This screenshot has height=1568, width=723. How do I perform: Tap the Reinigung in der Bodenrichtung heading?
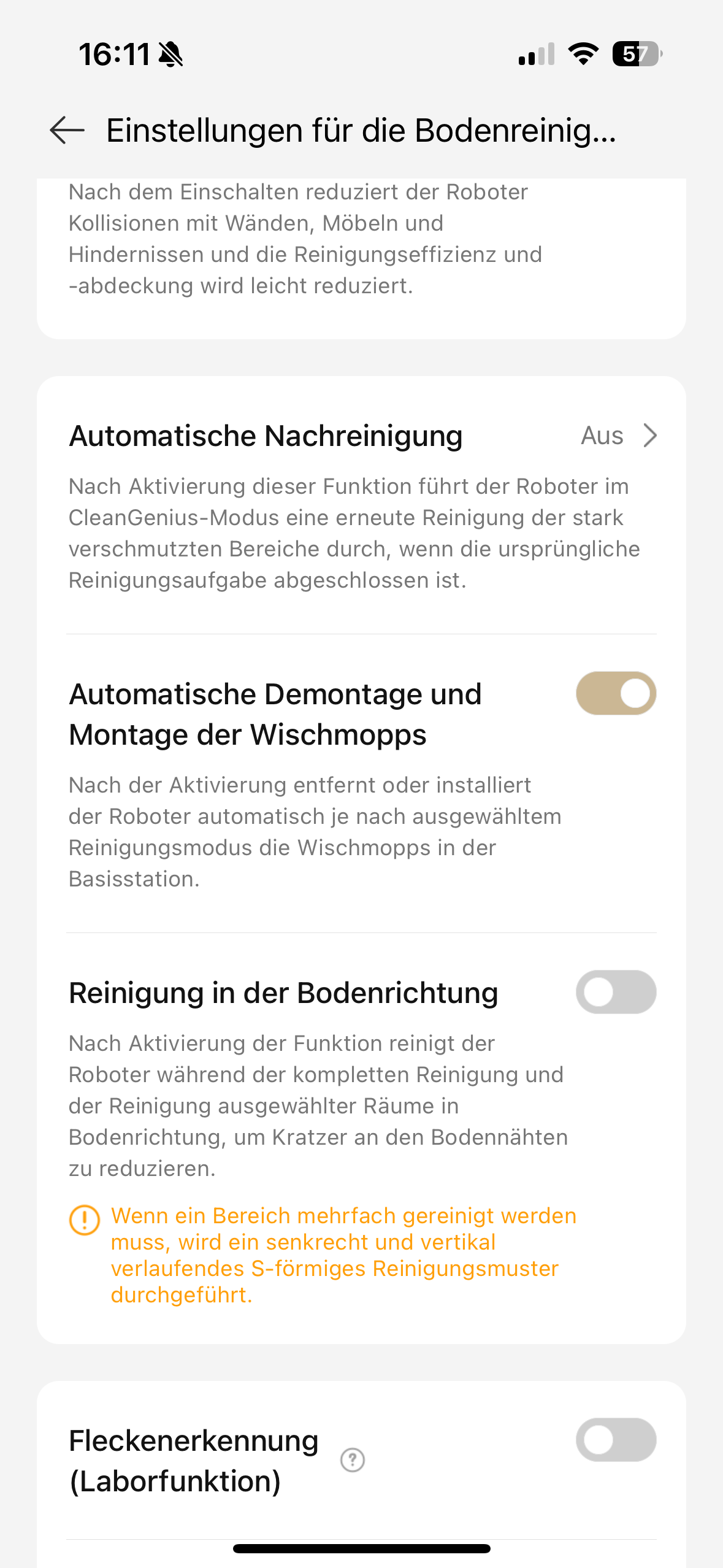click(283, 993)
